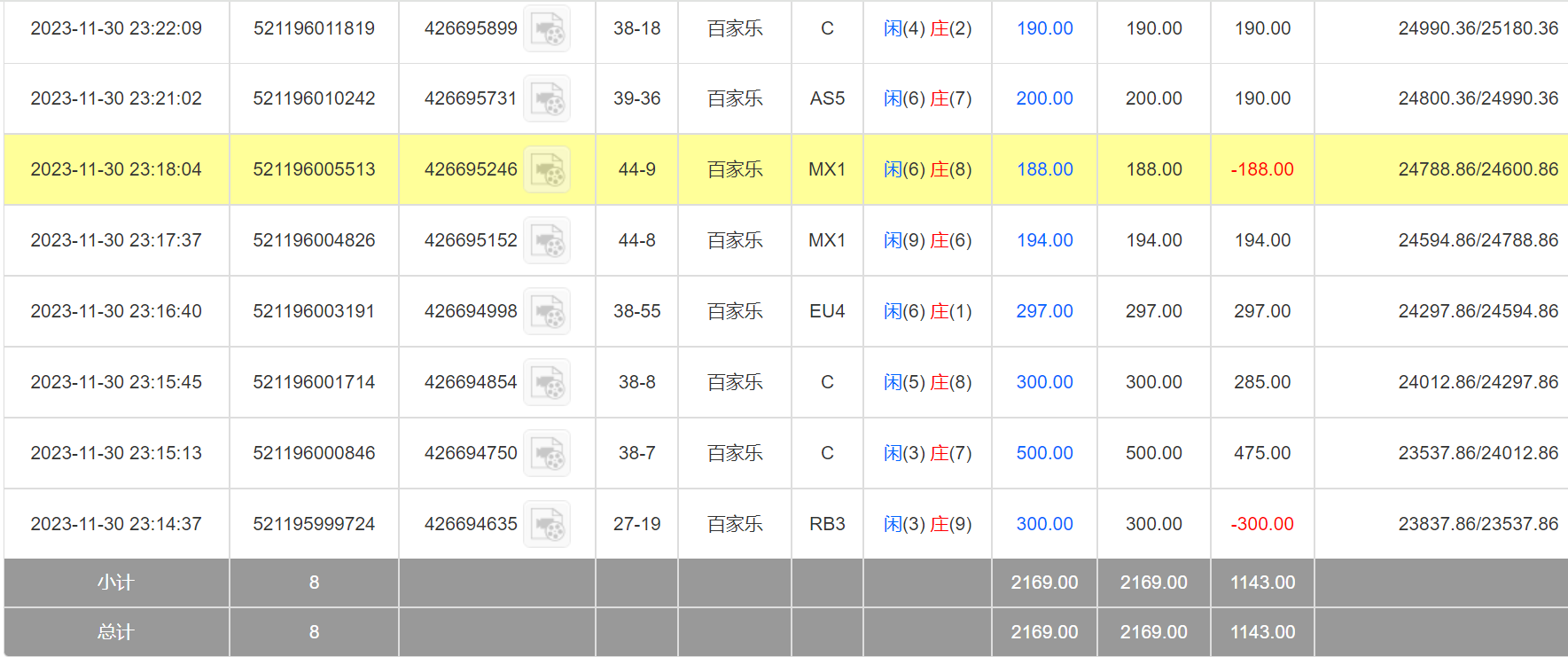Select round number 426694635

point(471,524)
